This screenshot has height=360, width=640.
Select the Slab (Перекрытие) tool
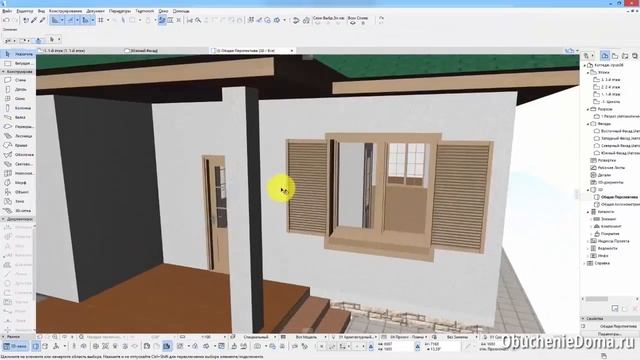[18, 127]
